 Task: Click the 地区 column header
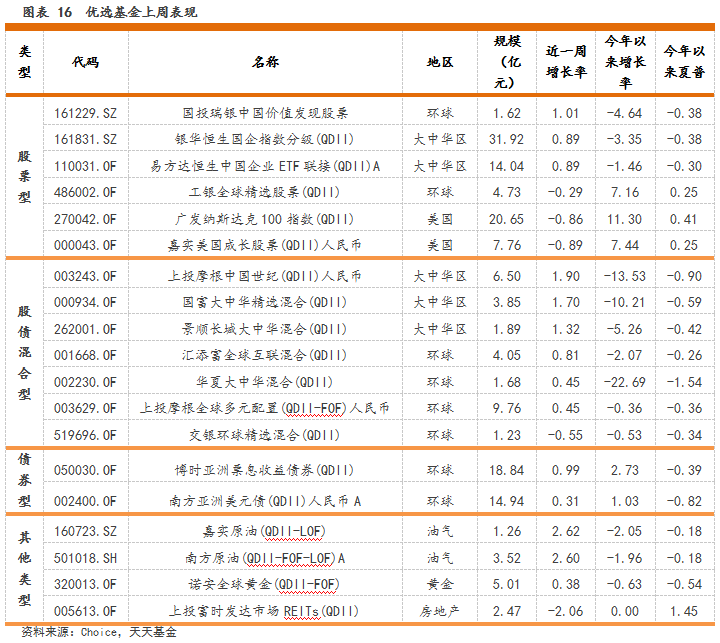[440, 62]
